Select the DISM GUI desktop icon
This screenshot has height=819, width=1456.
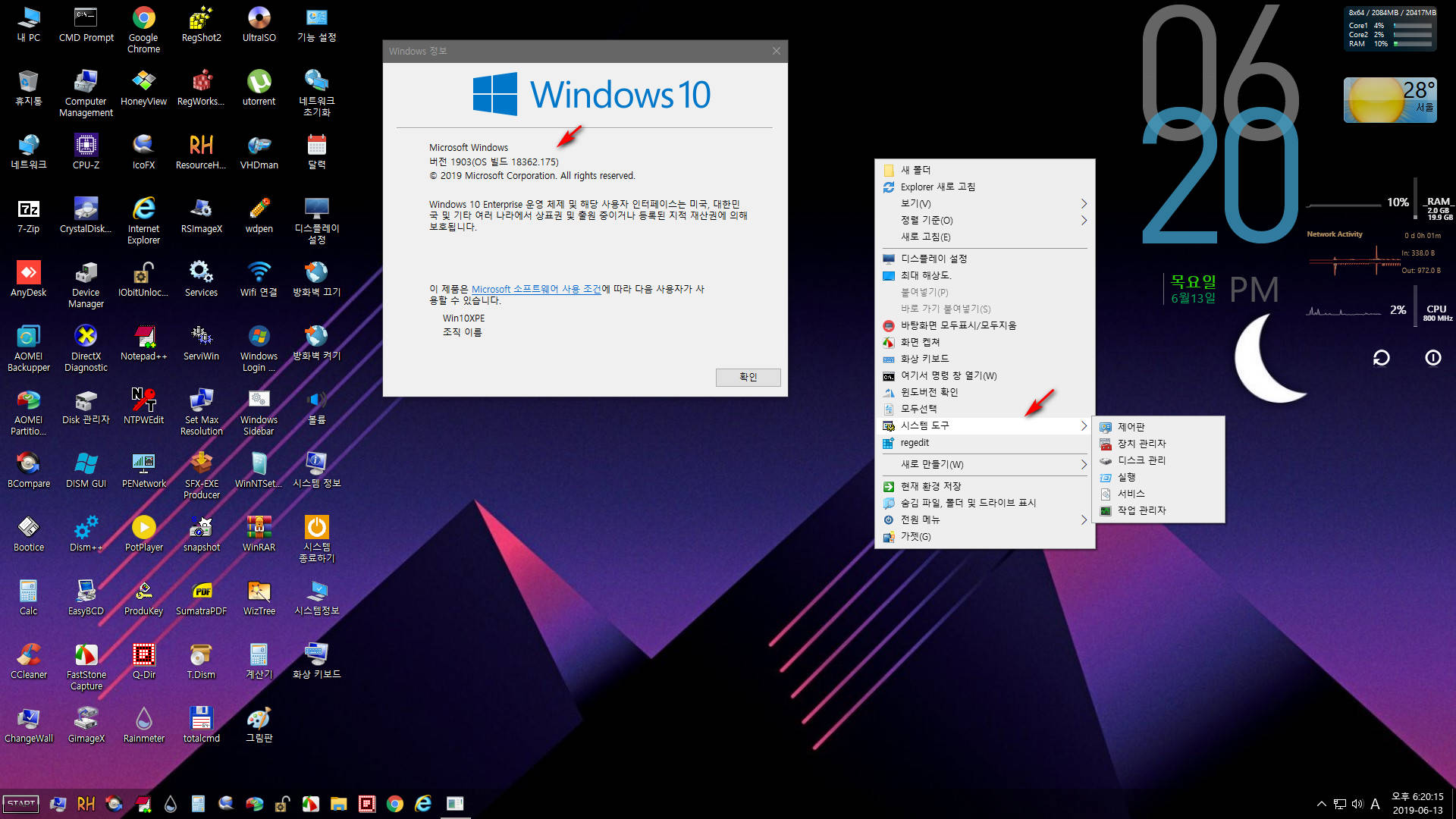[x=86, y=470]
